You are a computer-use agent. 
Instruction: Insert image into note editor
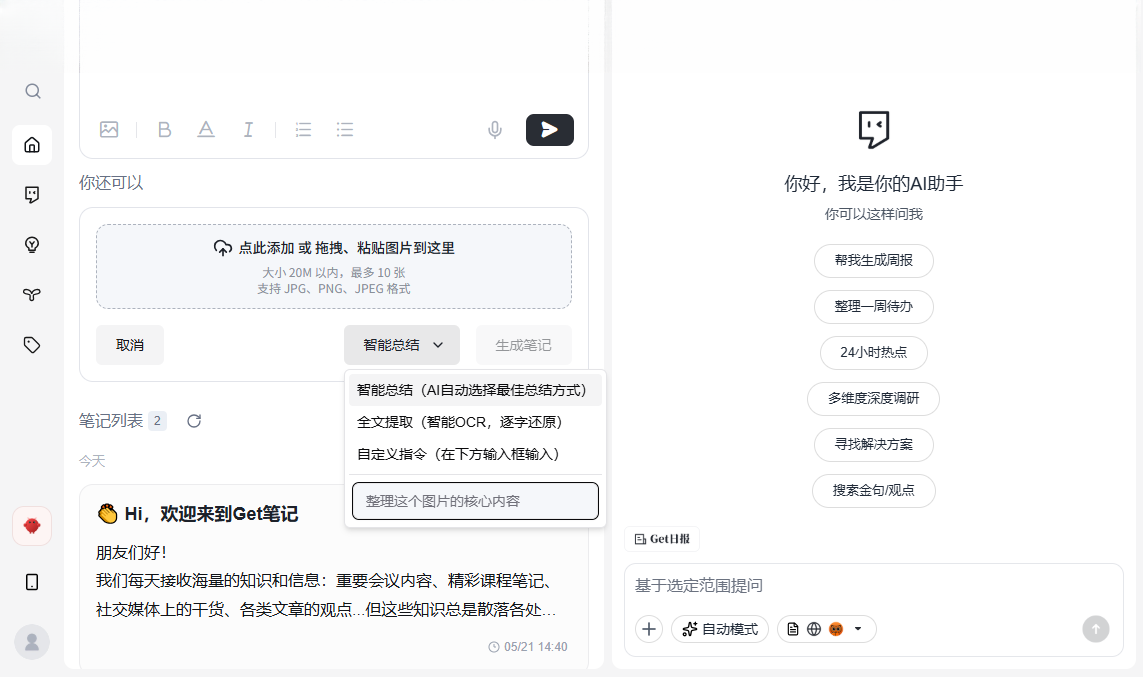point(109,130)
